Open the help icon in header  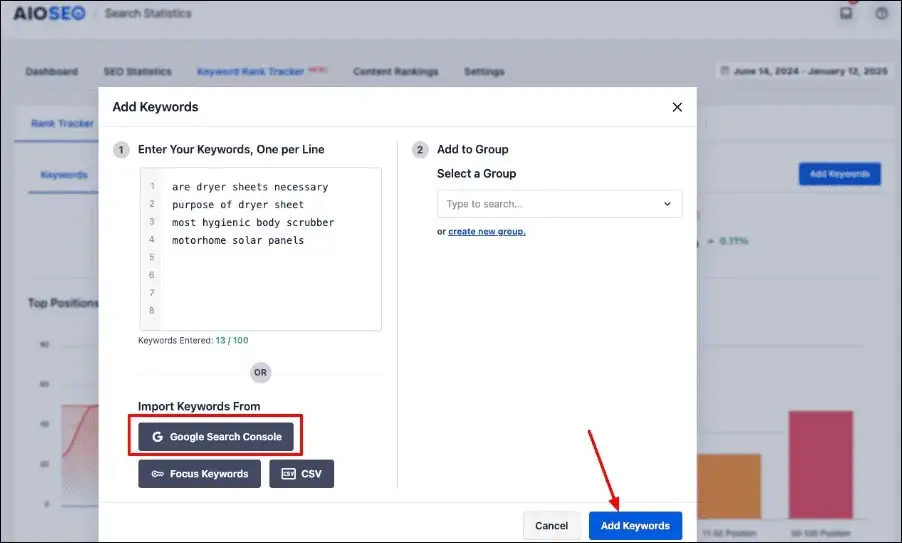pyautogui.click(x=881, y=13)
